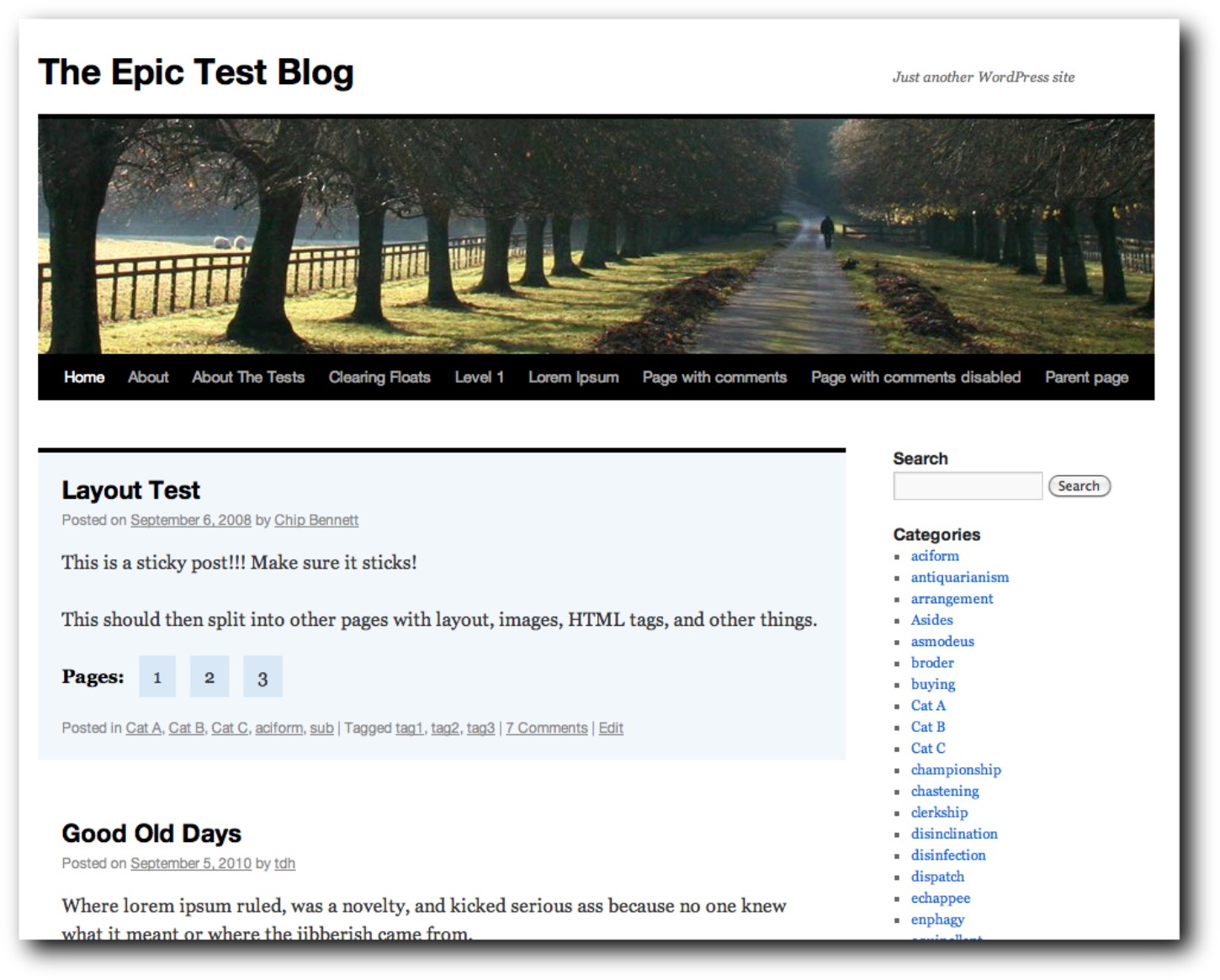The image size is (1220, 980).
Task: Open sub category in post footer
Action: [x=321, y=728]
